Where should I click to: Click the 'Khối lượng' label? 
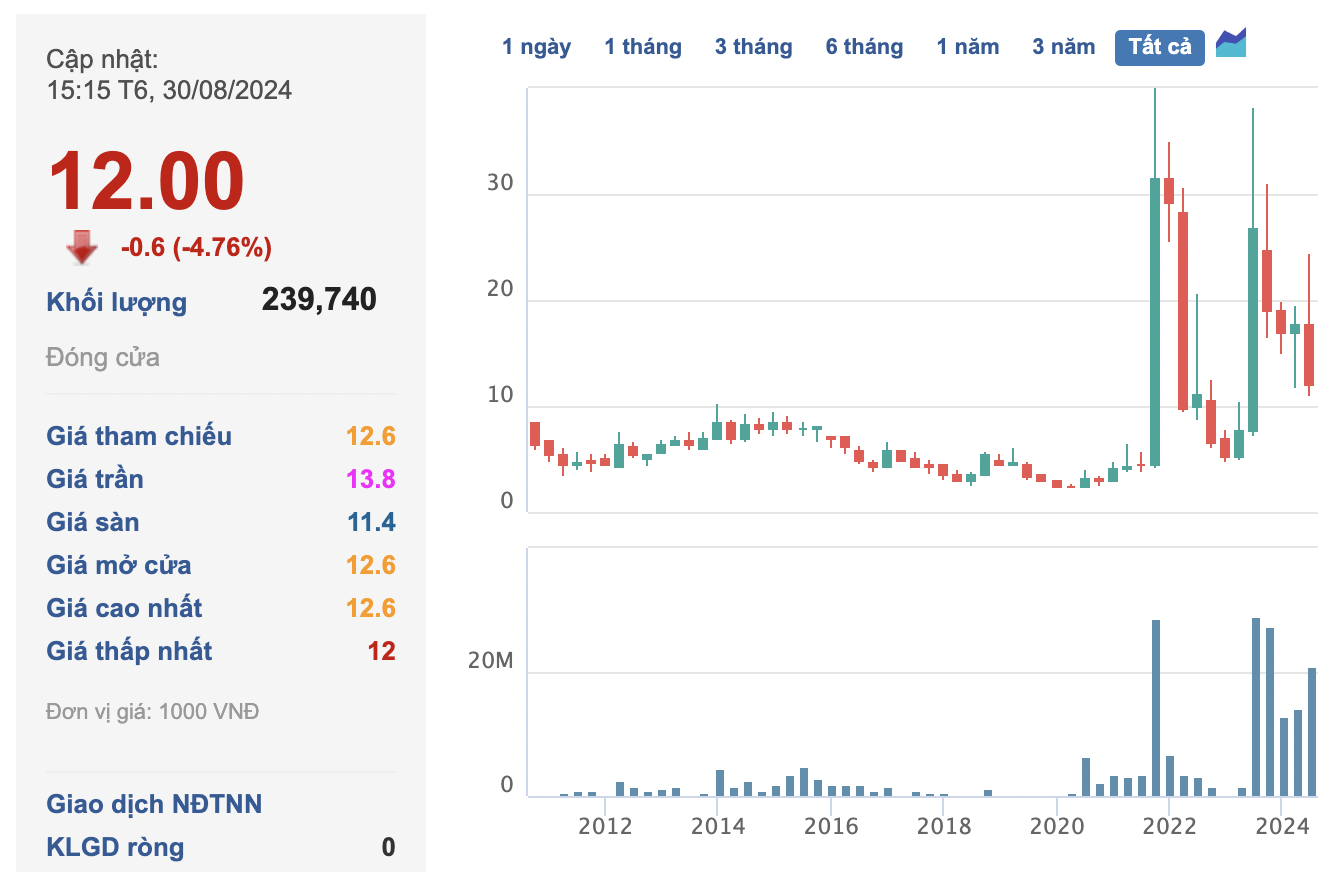(x=117, y=302)
